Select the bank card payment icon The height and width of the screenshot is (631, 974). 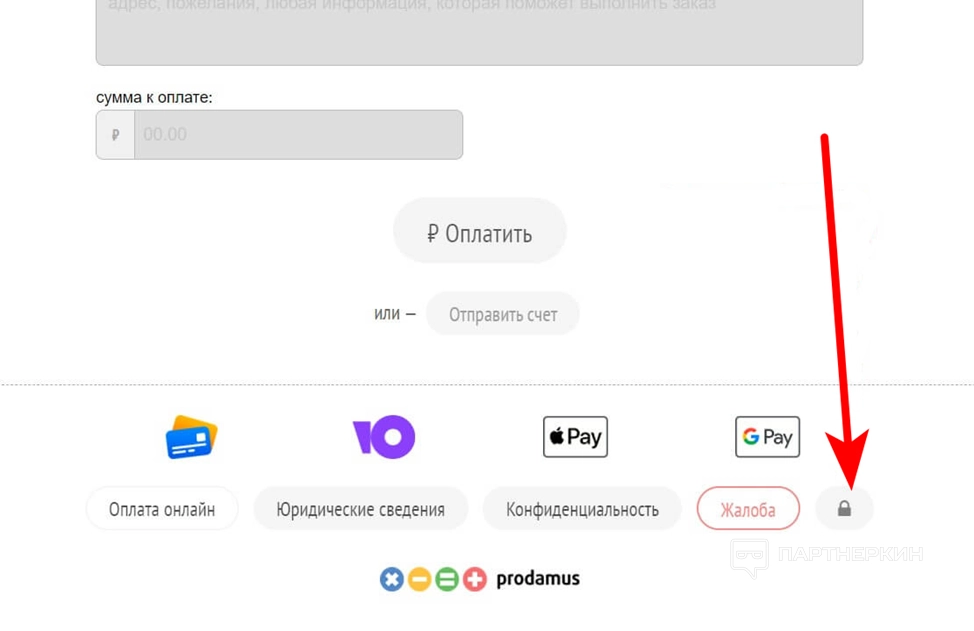pyautogui.click(x=191, y=437)
